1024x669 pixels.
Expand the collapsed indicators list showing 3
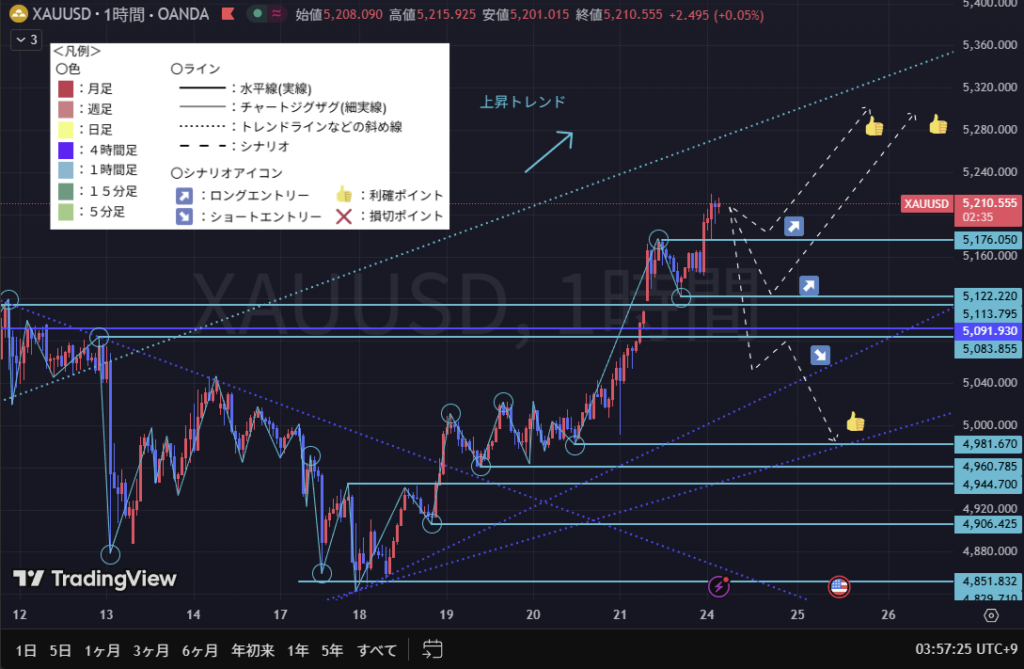tap(26, 40)
